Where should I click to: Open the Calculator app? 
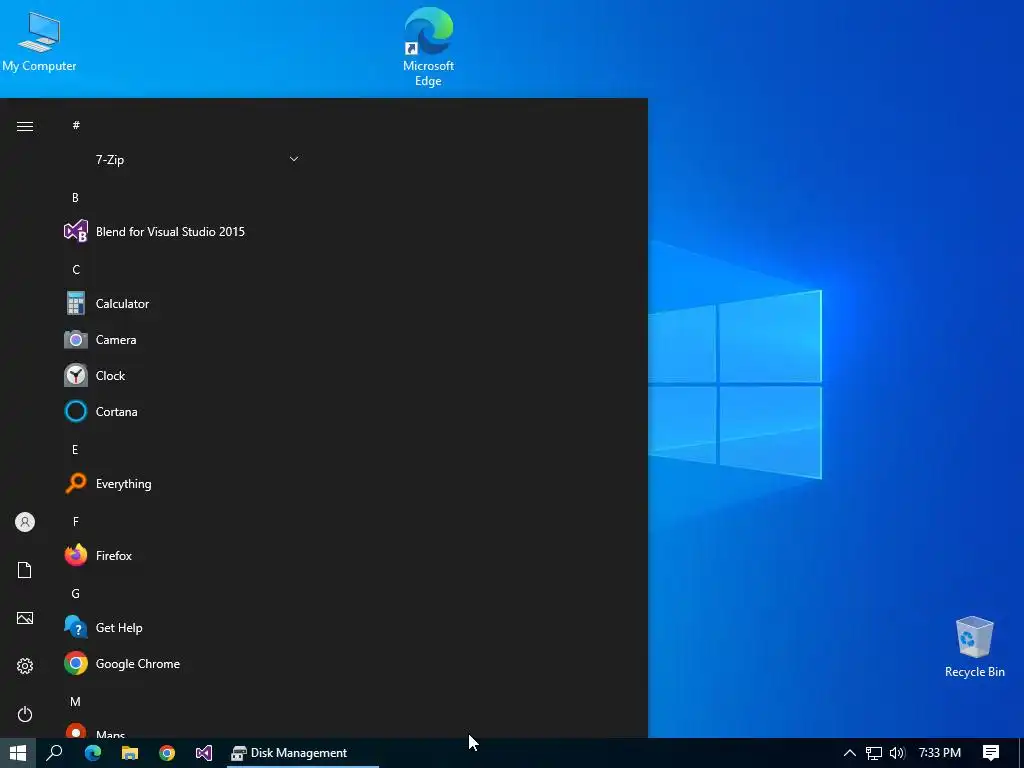click(x=185, y=304)
